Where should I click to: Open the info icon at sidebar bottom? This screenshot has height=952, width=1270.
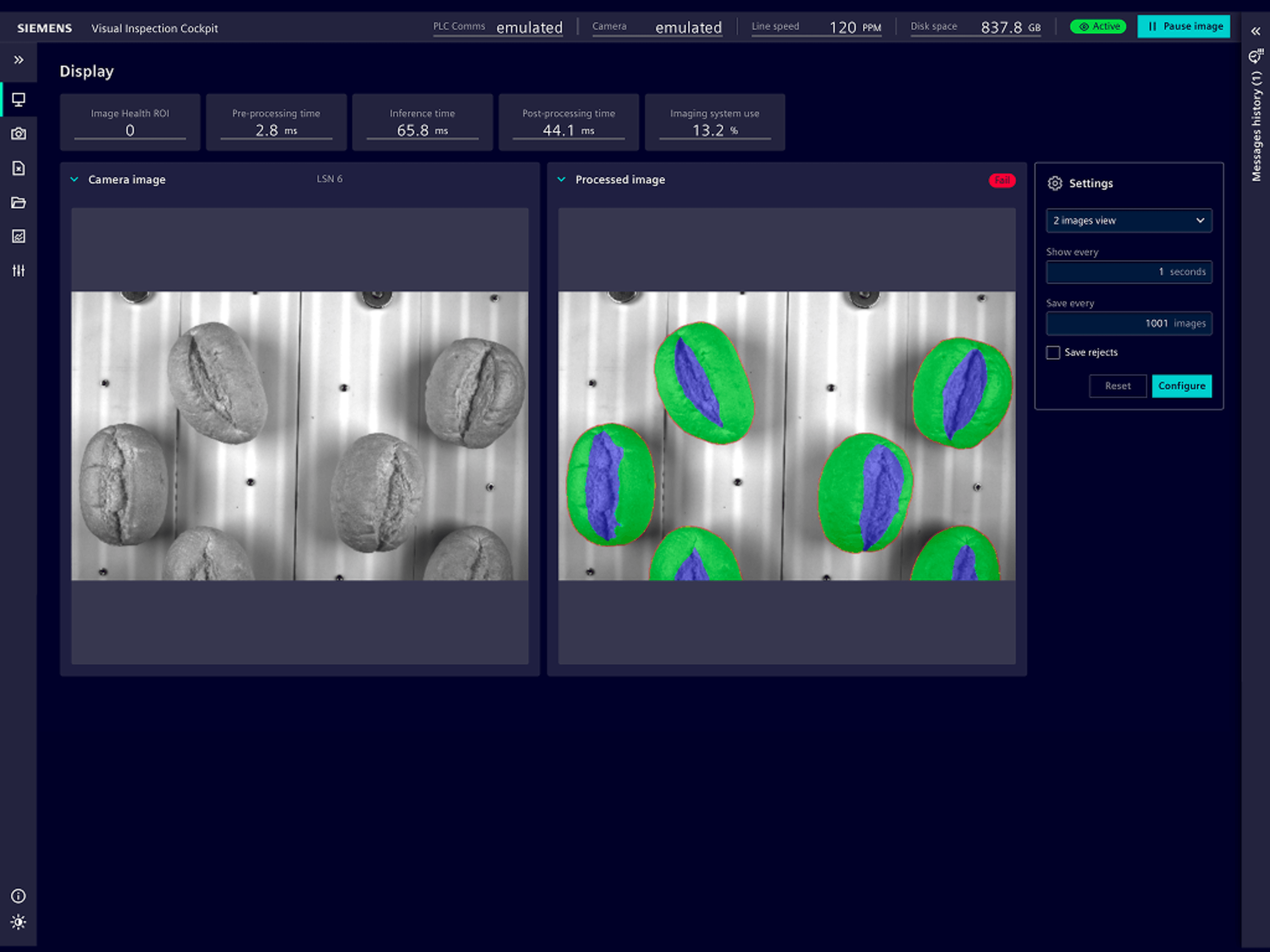18,896
